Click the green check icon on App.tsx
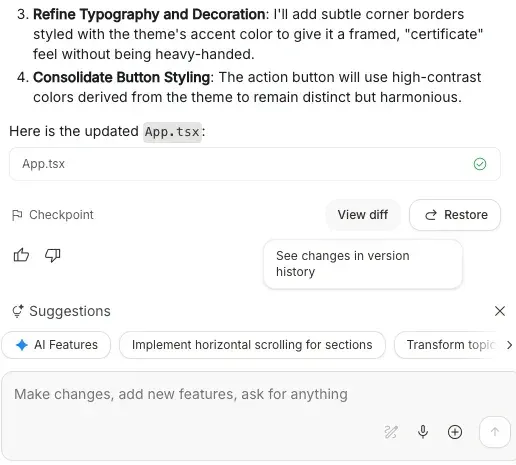Viewport: 516px width, 465px height. 480,164
